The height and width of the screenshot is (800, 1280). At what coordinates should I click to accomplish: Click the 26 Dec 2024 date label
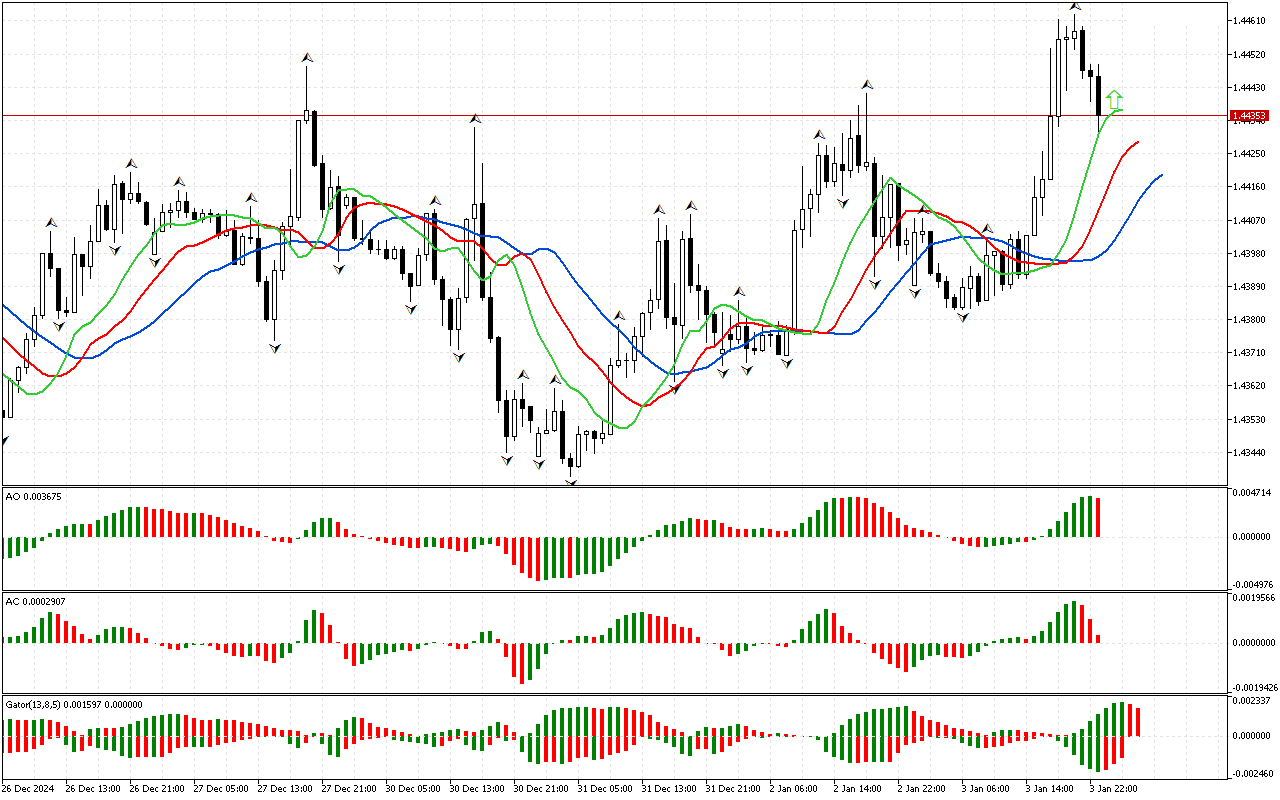(28, 789)
